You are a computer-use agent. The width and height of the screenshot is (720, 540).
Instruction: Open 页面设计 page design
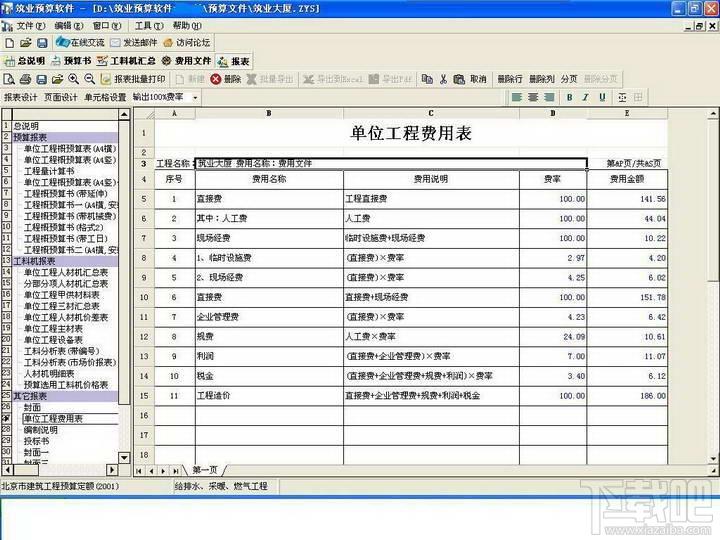tap(61, 97)
